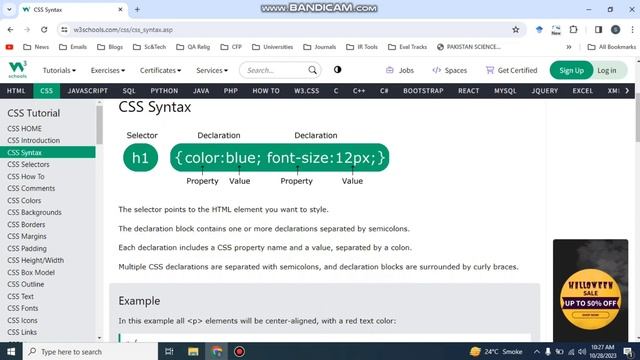Open the Windows Start menu

11,351
